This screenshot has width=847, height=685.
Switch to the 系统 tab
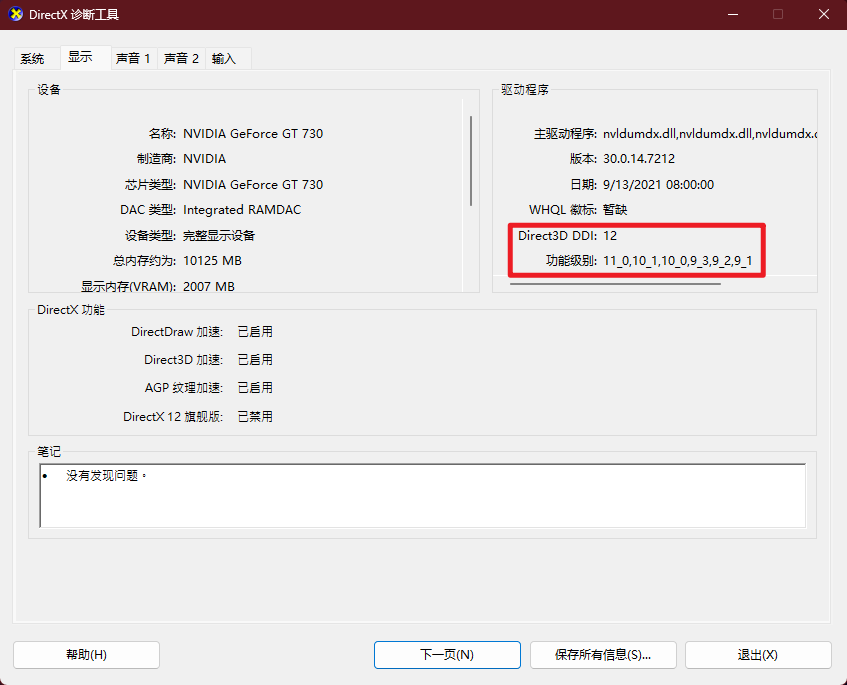click(31, 58)
